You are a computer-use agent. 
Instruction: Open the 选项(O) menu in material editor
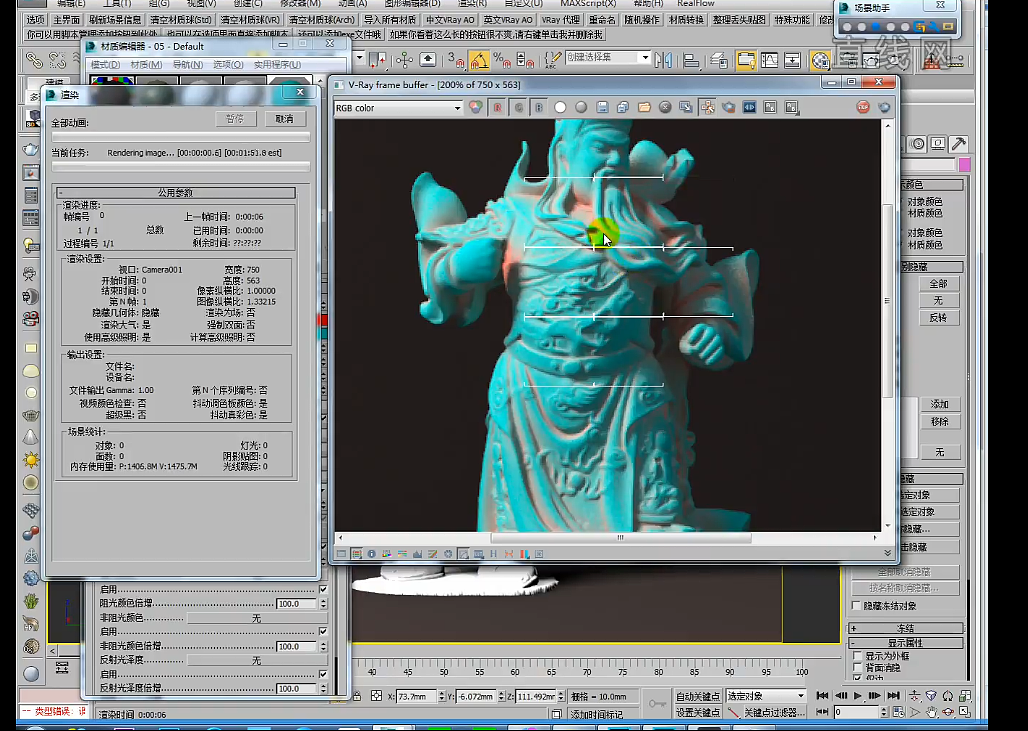(228, 64)
